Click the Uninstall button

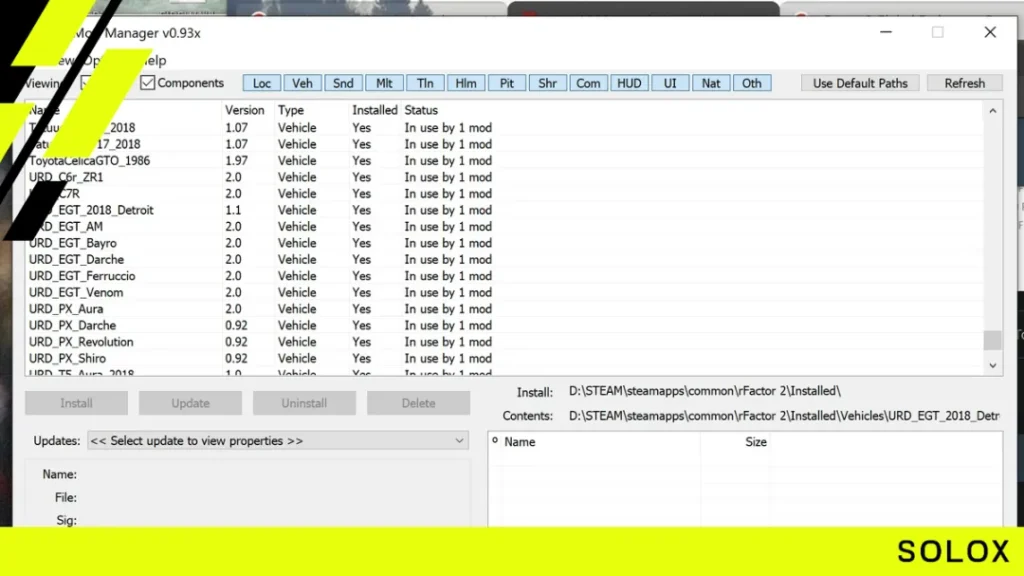click(x=304, y=403)
